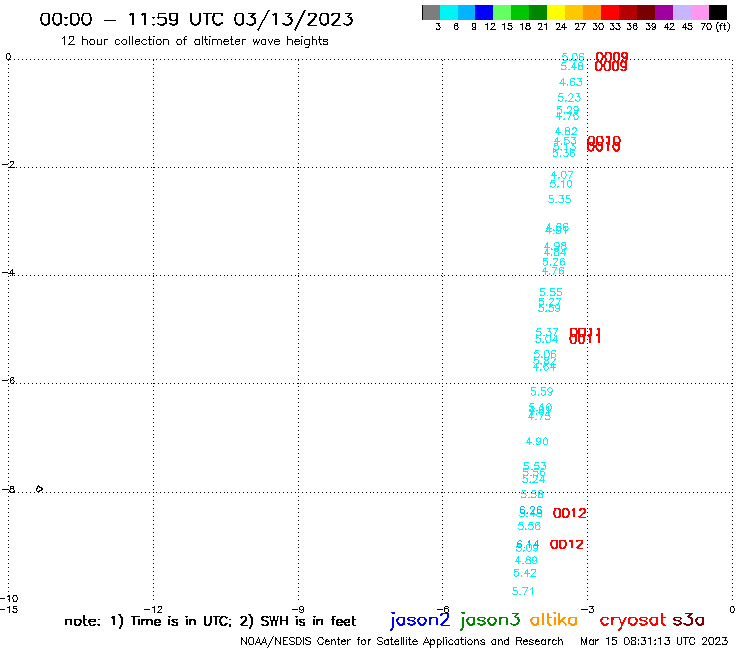Select the bright red 33 ft swatch
Screen dimensions: 740x650
(610, 12)
